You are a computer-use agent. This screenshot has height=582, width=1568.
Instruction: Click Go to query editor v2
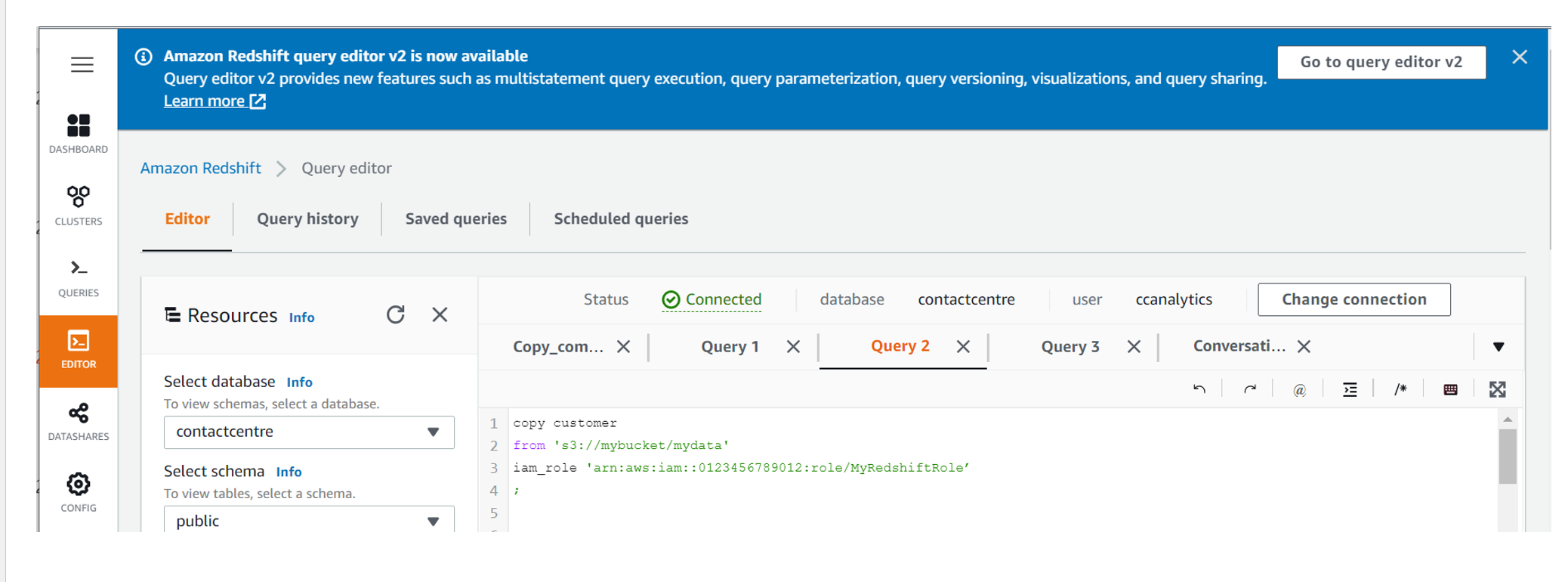(1381, 62)
